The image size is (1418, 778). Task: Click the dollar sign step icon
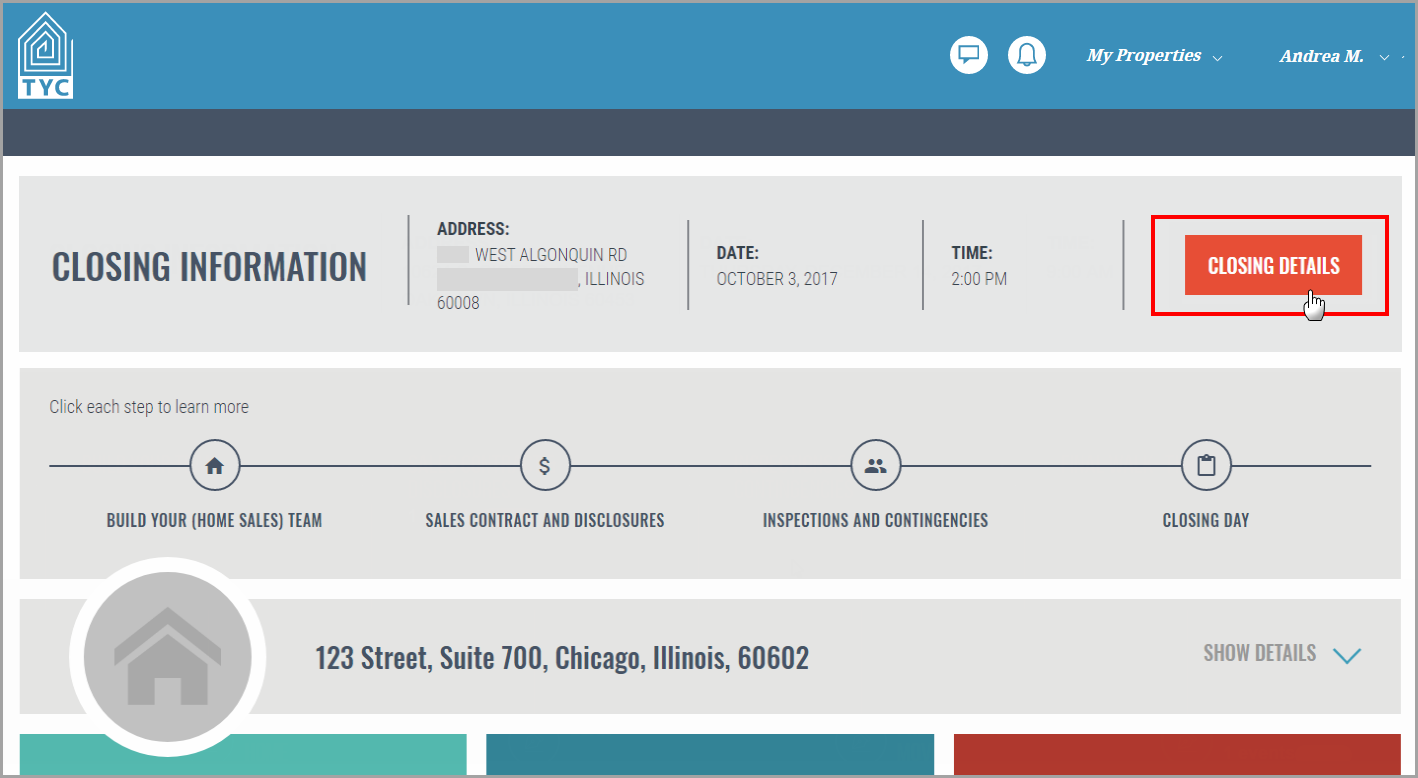pyautogui.click(x=545, y=464)
